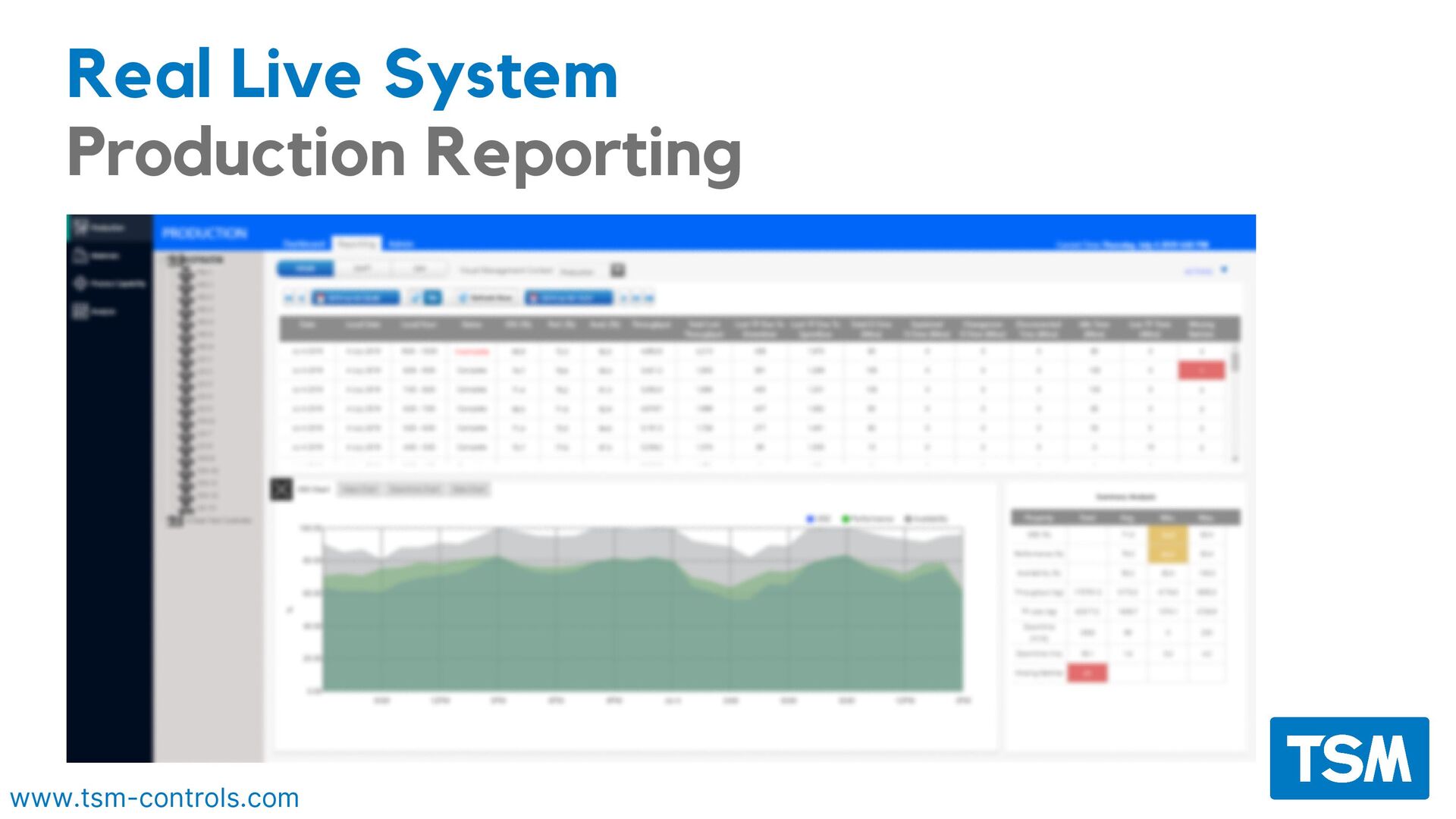Screen dimensions: 1456x819
Task: Switch to the Admin tab
Action: [x=400, y=243]
